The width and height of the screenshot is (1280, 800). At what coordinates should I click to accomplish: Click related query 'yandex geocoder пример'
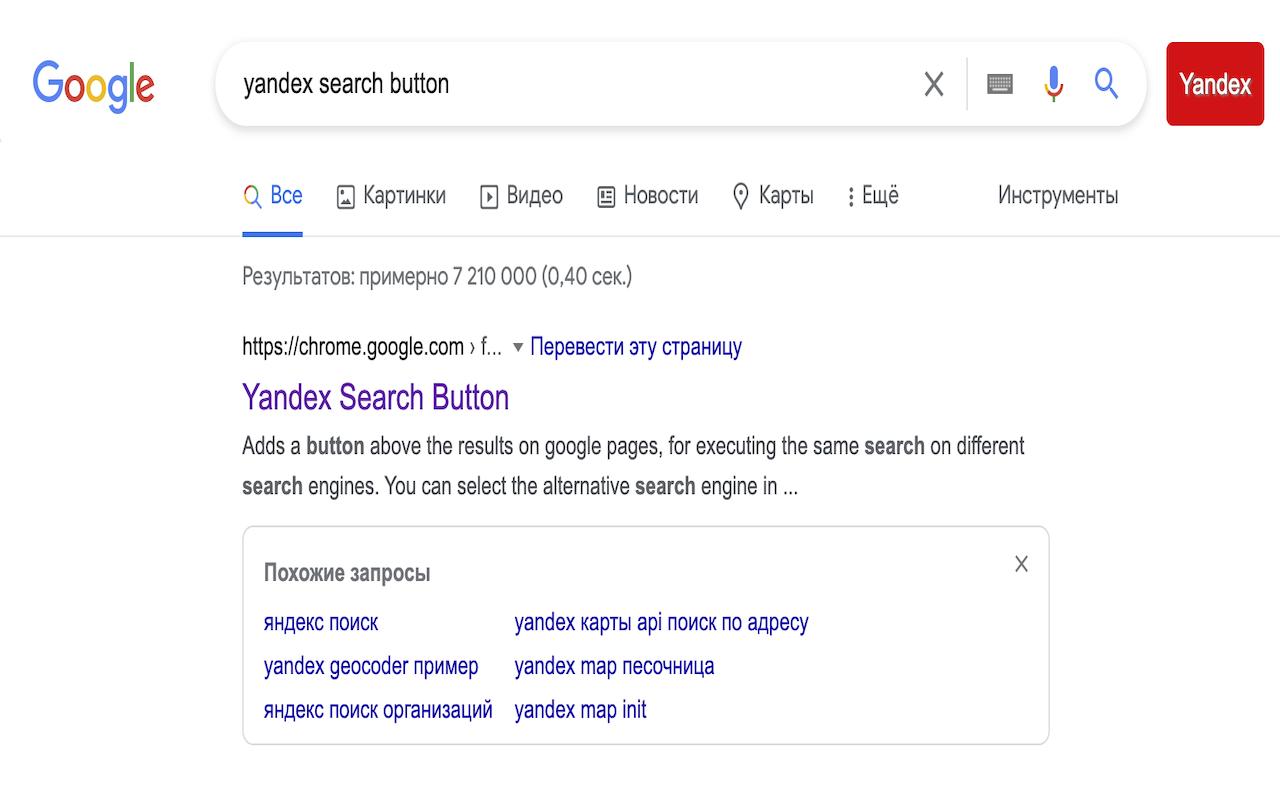click(371, 667)
